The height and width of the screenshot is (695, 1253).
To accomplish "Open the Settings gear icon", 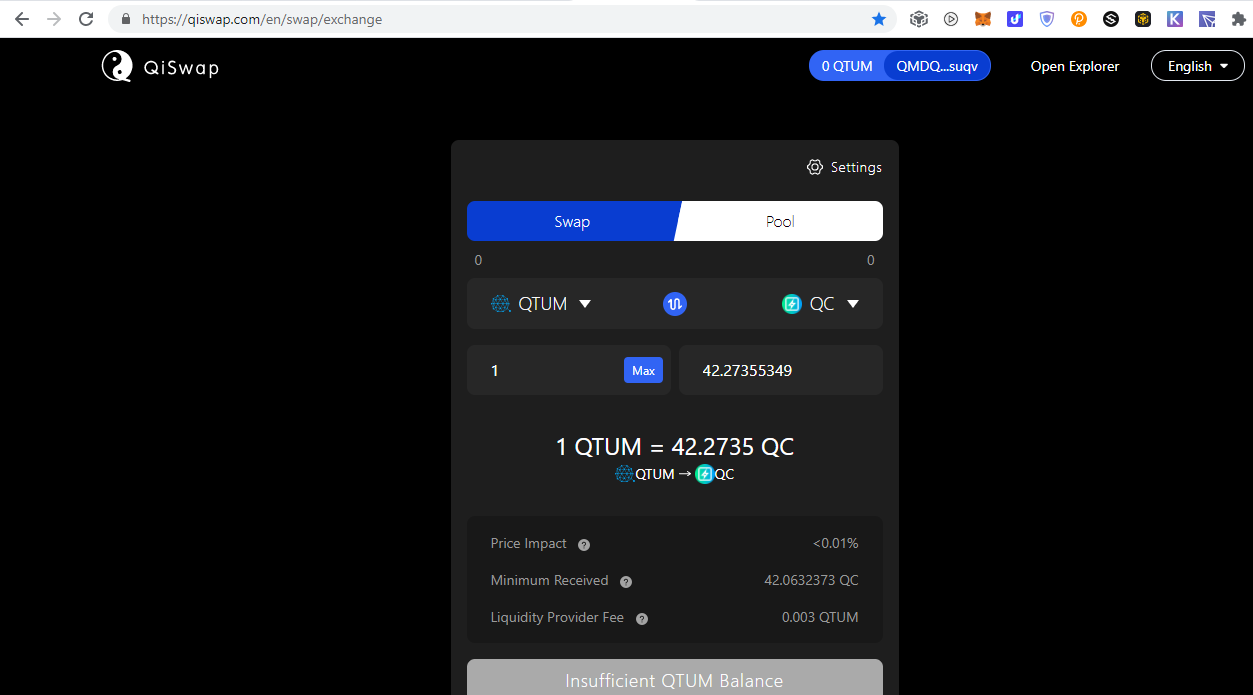I will 815,167.
